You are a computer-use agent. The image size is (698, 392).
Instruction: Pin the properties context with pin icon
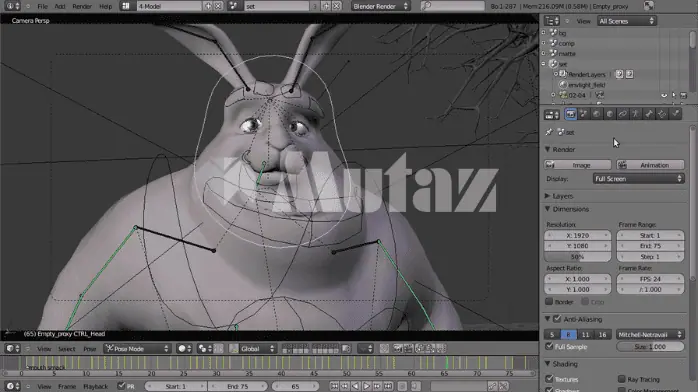[x=549, y=132]
